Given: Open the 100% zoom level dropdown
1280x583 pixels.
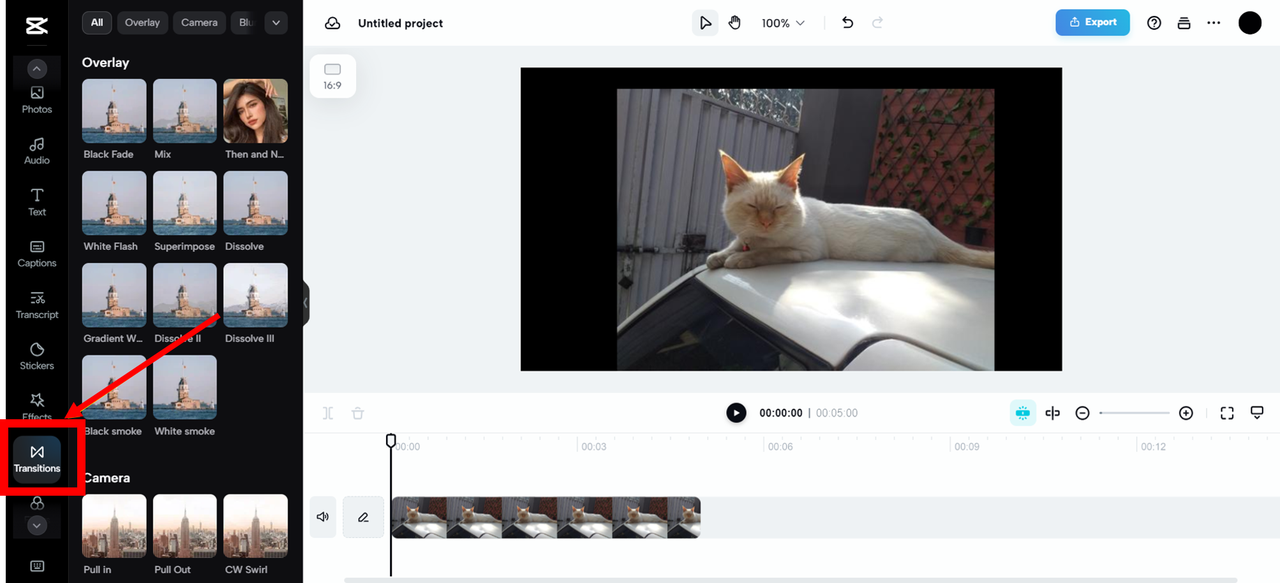Looking at the screenshot, I should (x=783, y=23).
